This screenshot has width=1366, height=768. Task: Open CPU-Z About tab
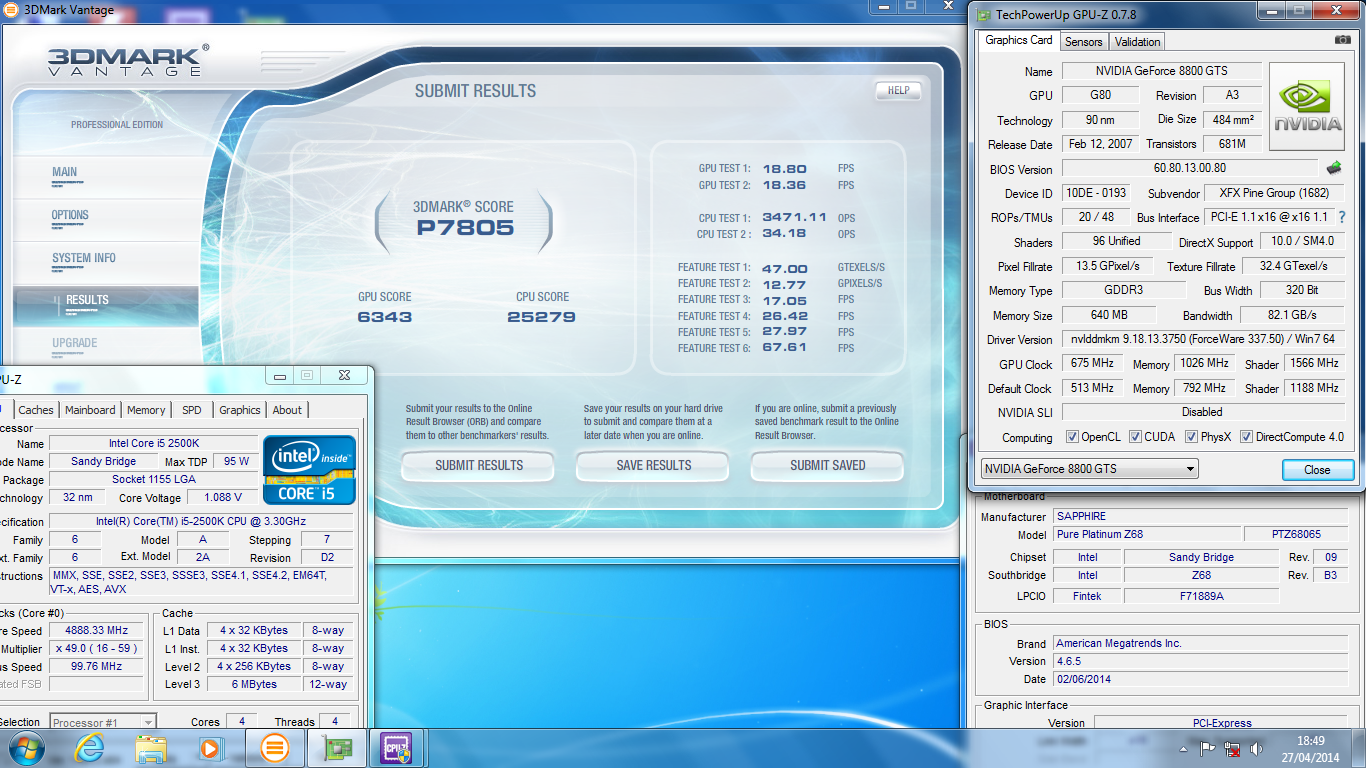[287, 410]
